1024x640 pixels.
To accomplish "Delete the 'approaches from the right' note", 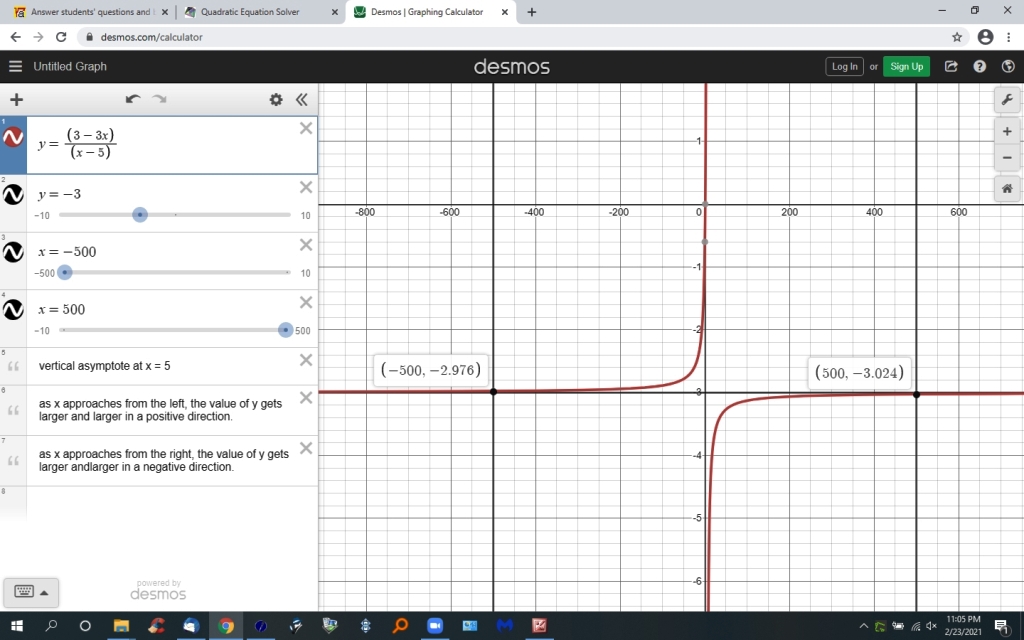I will click(306, 448).
